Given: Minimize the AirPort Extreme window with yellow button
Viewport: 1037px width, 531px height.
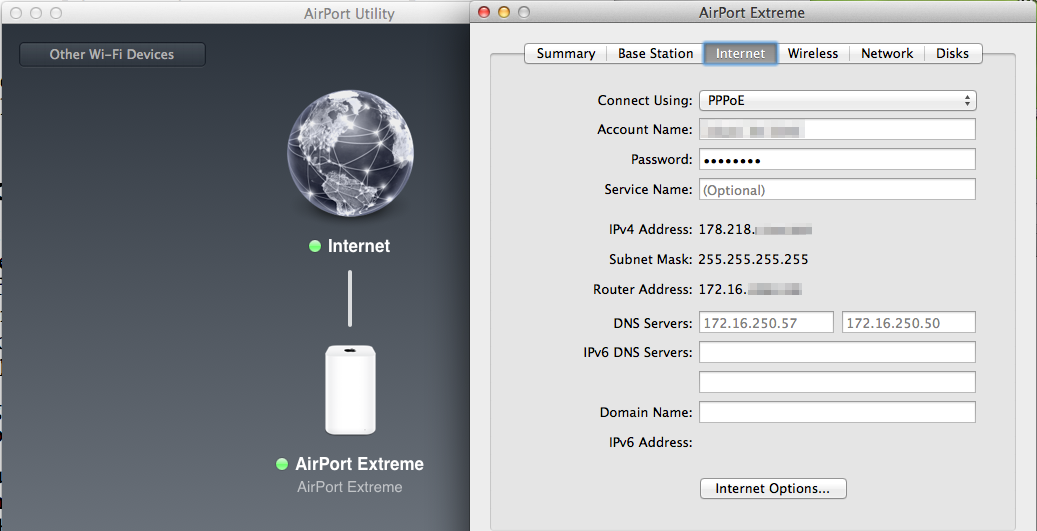Looking at the screenshot, I should coord(504,12).
